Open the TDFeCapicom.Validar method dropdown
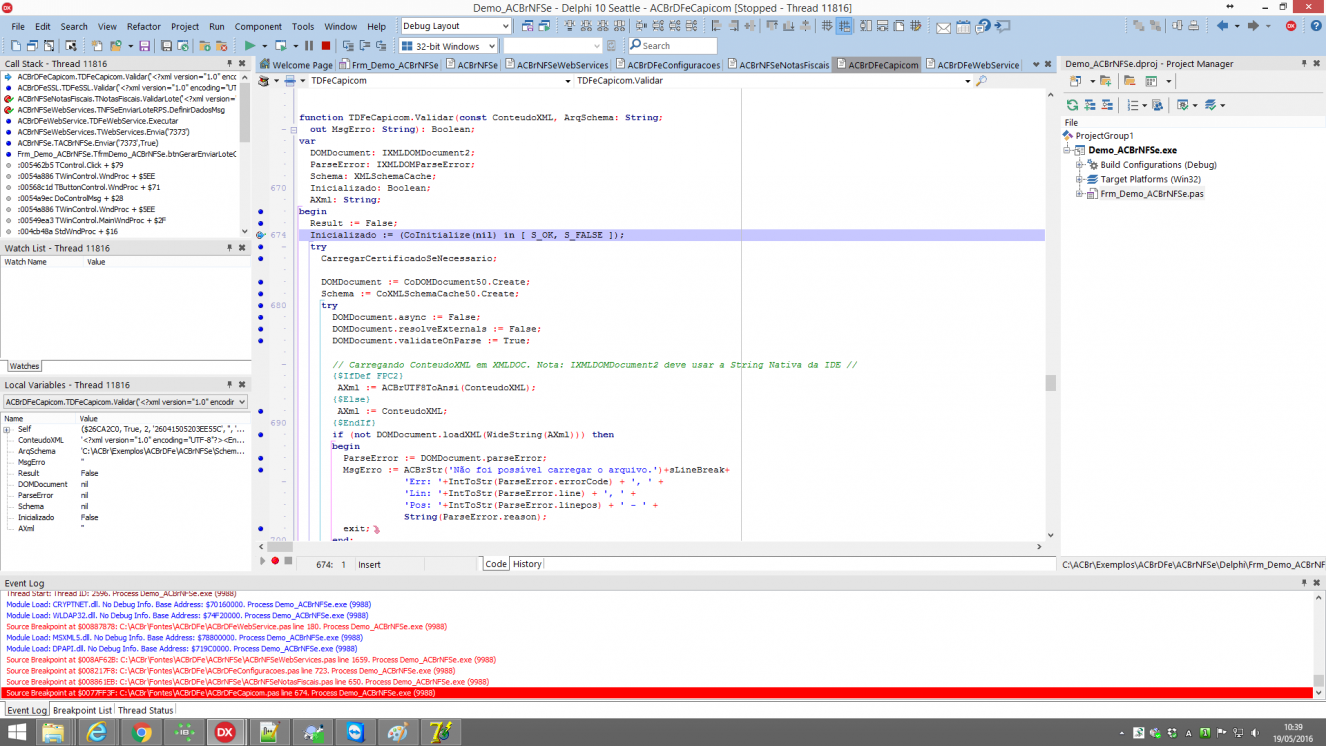This screenshot has width=1326, height=746. coord(967,81)
